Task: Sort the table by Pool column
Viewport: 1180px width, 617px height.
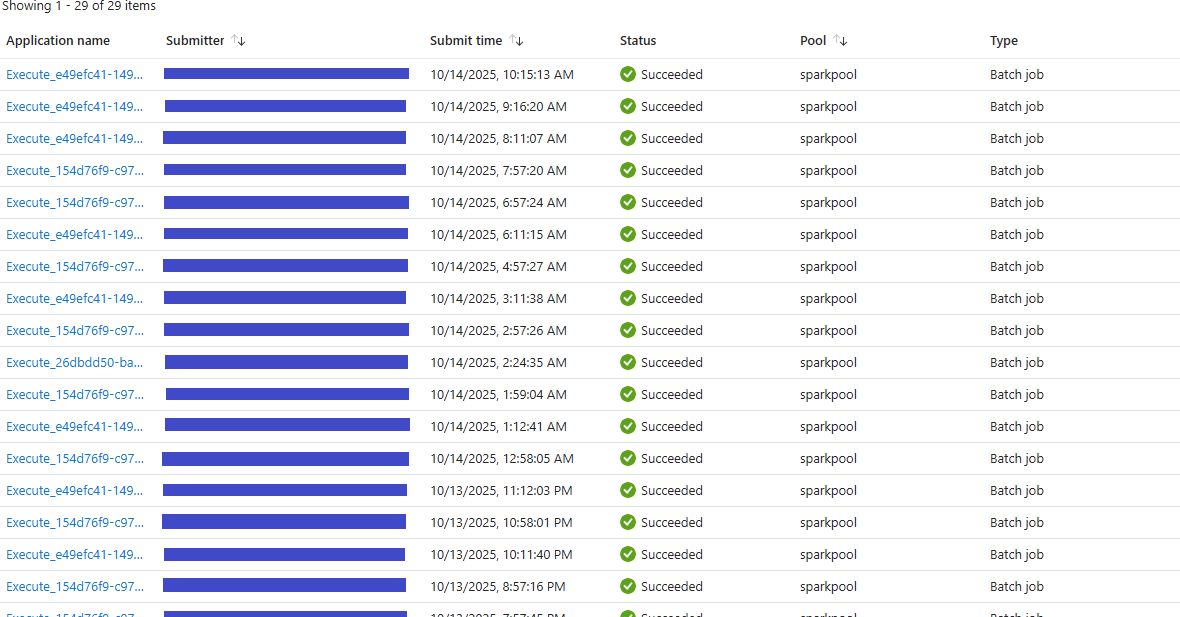Action: 841,41
